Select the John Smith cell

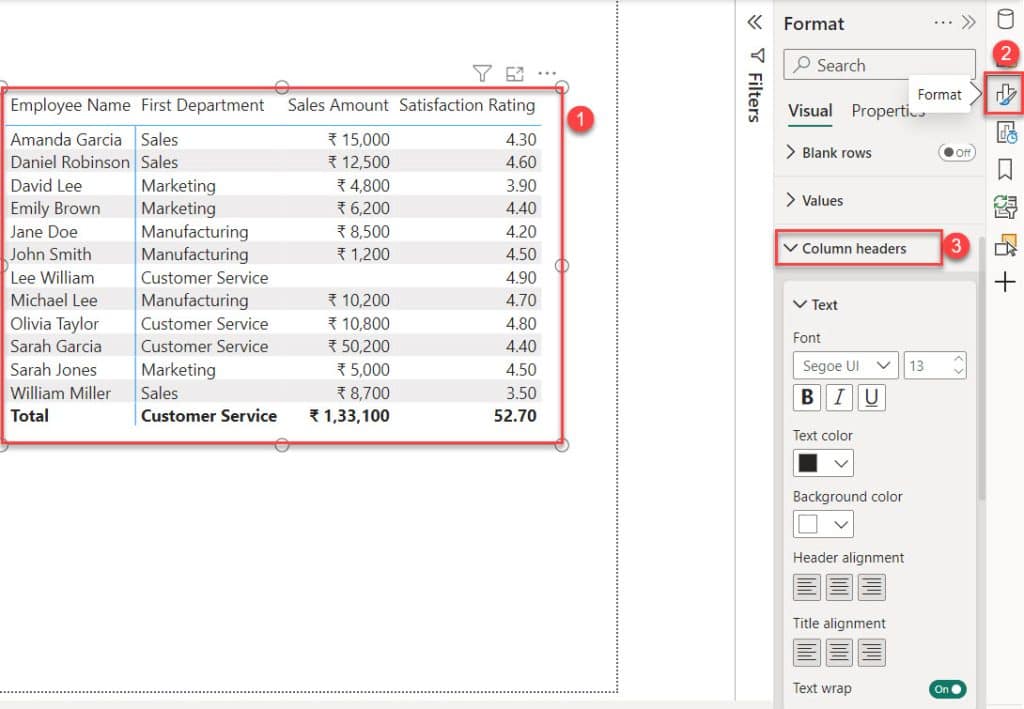(50, 254)
